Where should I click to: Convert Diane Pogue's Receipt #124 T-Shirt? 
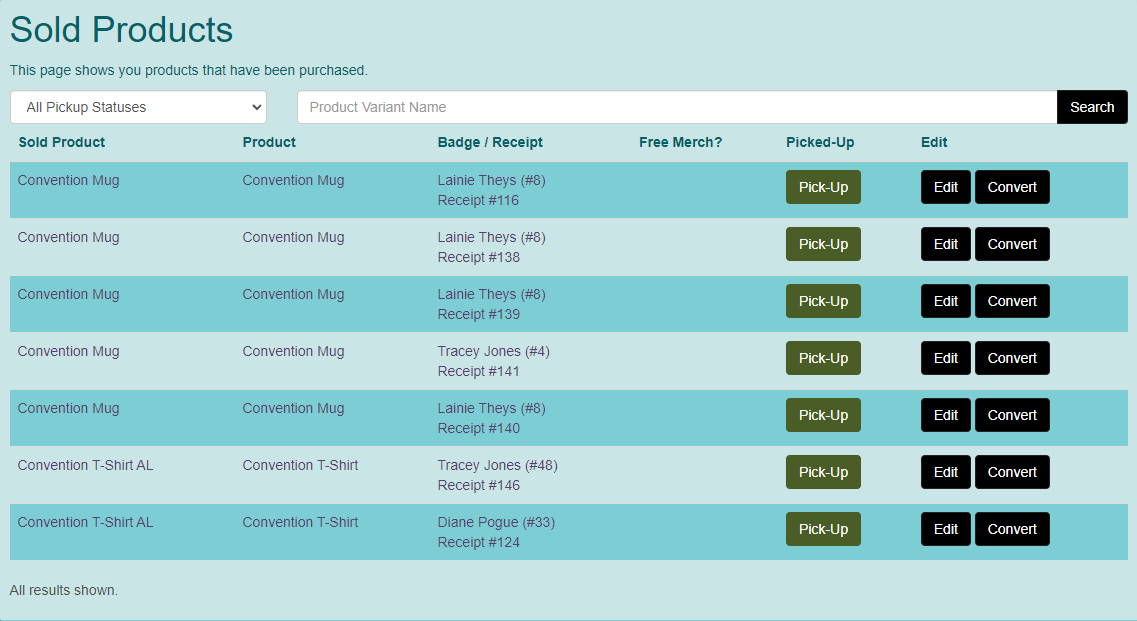tap(1012, 529)
